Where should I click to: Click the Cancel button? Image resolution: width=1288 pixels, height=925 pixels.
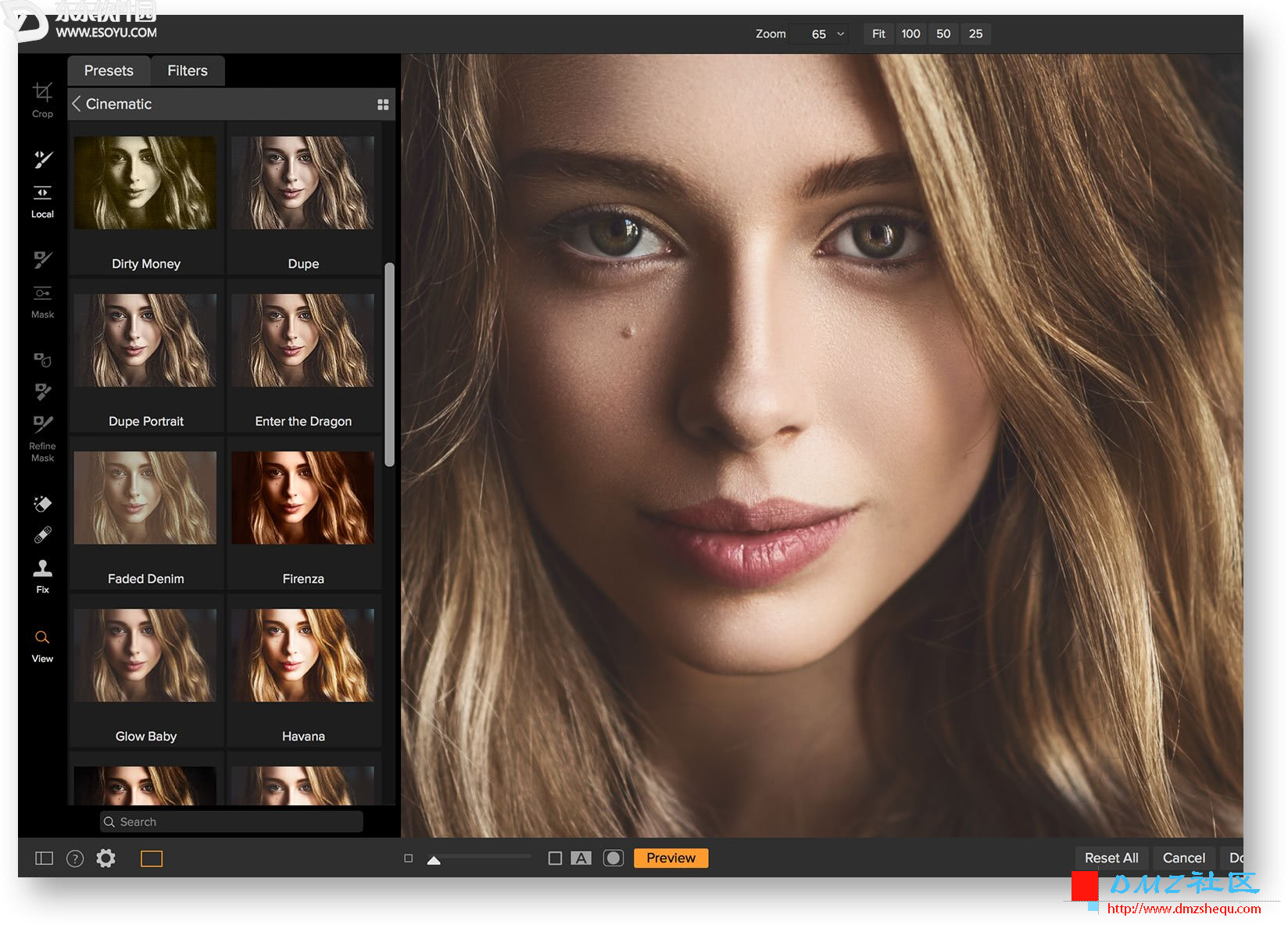tap(1184, 858)
